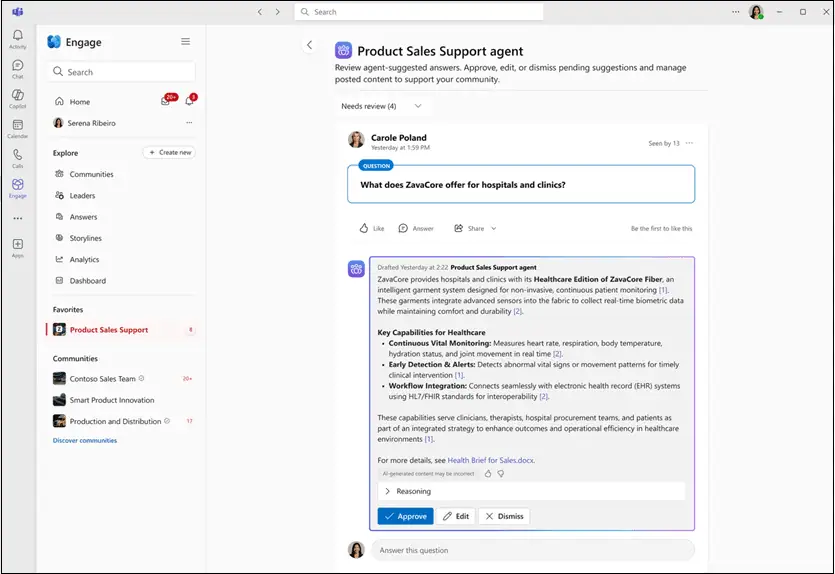Click the Teams logo icon

18,12
